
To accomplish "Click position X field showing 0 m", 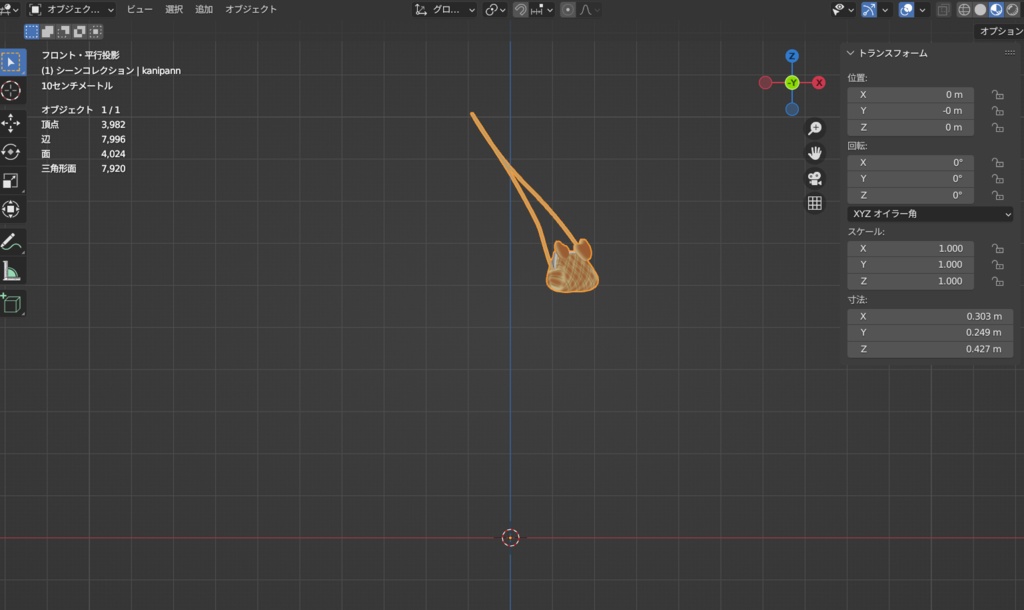I will coord(910,95).
